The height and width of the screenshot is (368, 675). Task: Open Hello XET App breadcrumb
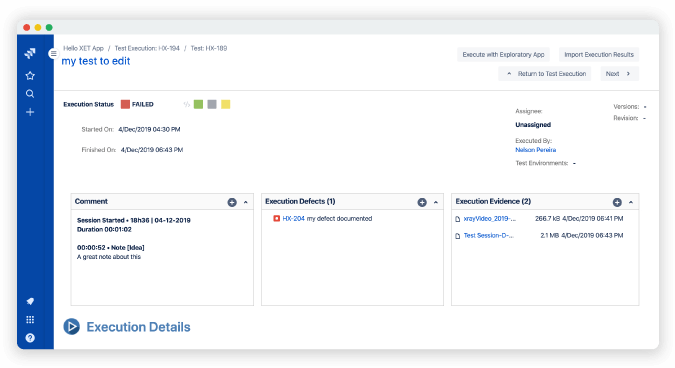[84, 48]
